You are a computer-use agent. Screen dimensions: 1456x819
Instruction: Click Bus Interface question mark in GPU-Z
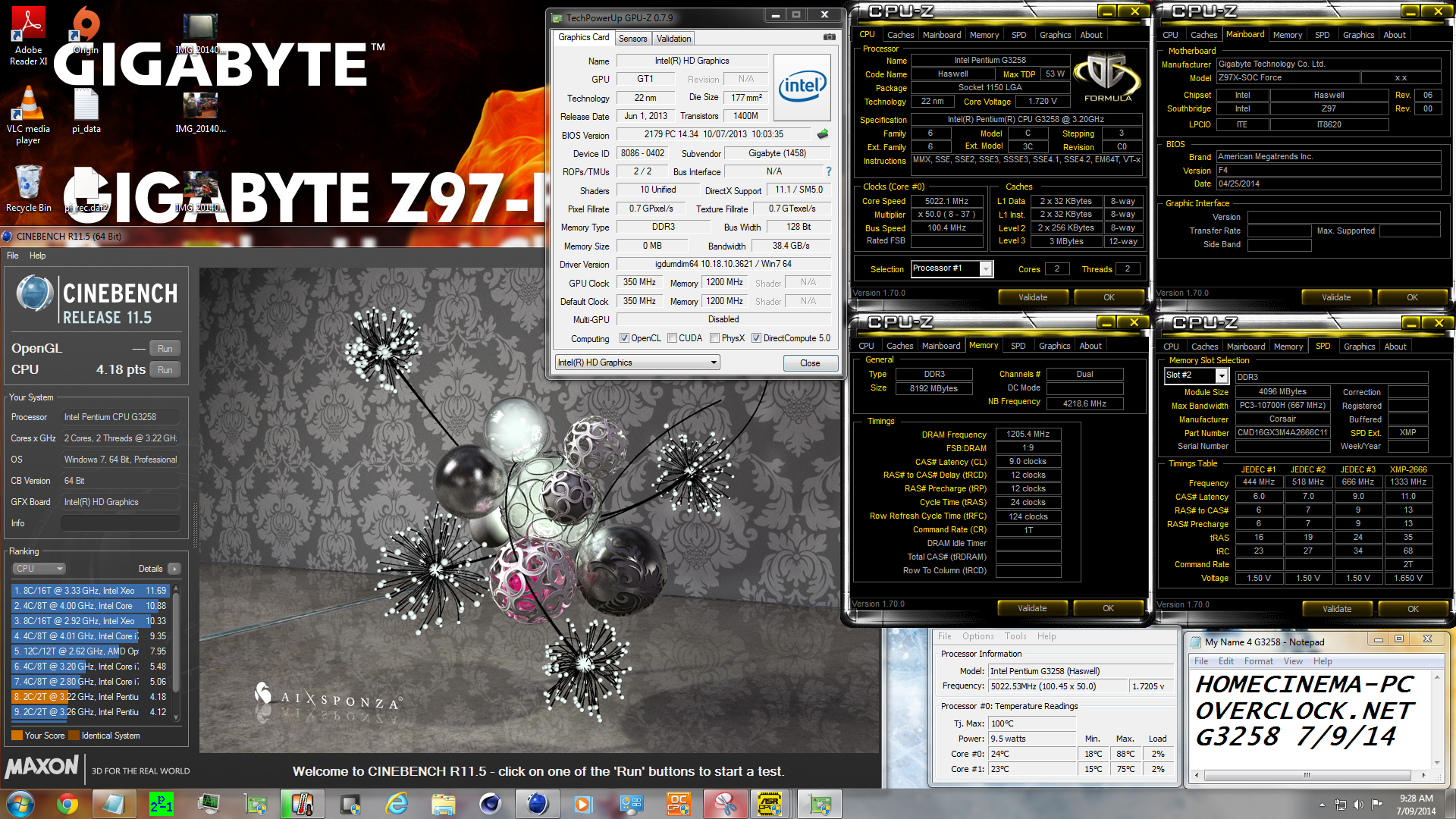(829, 171)
